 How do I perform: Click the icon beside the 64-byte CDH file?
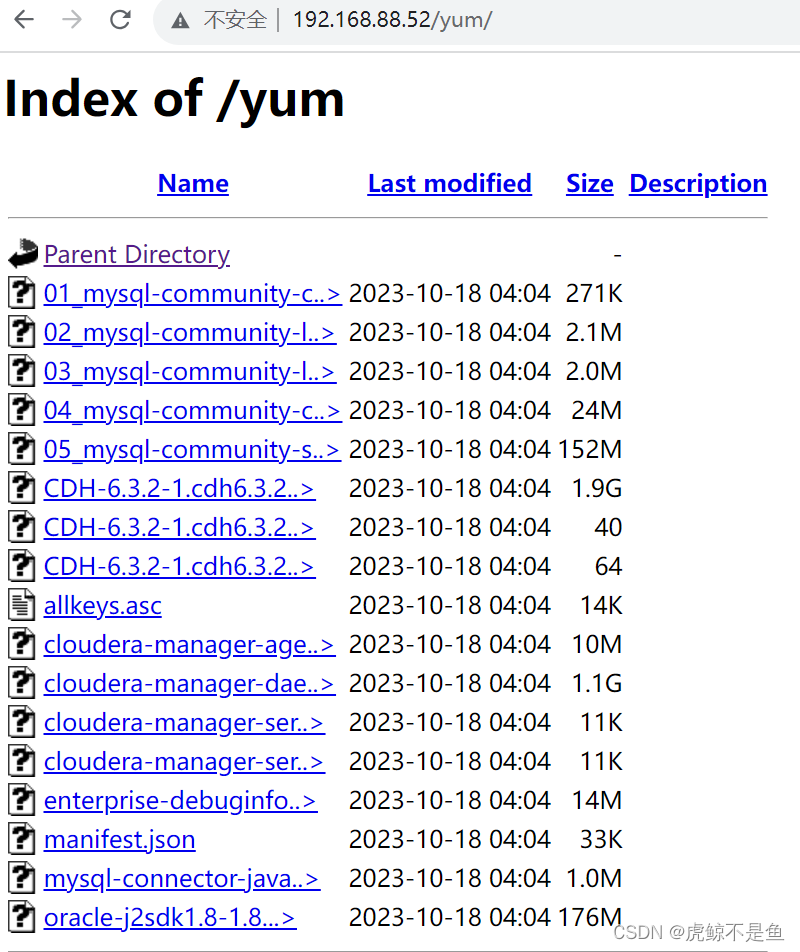[22, 565]
